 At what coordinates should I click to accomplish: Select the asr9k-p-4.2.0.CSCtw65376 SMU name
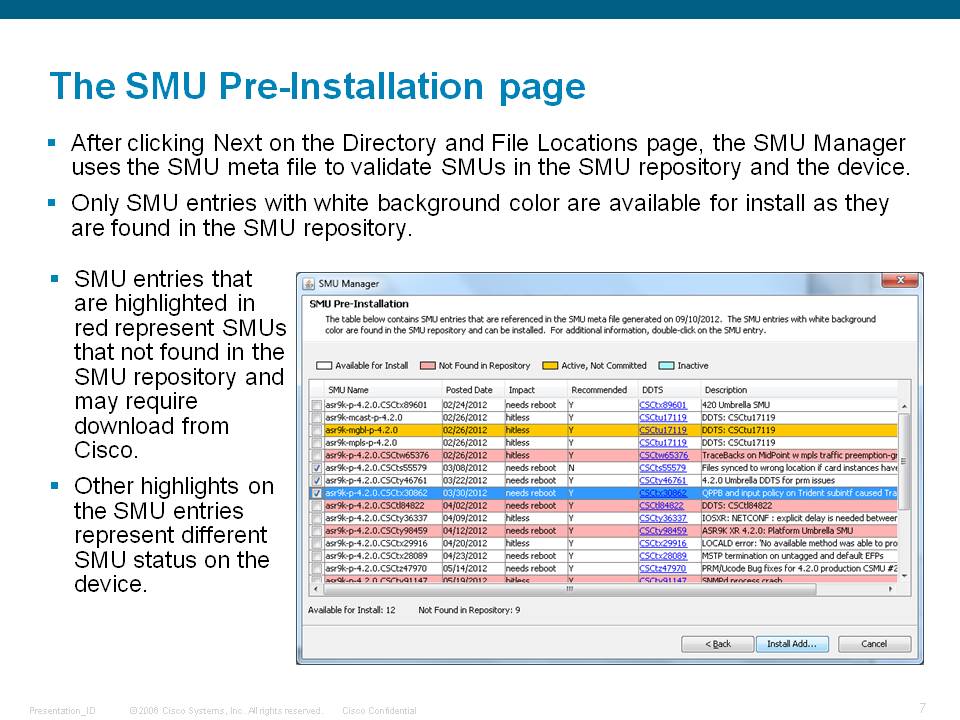tap(377, 456)
